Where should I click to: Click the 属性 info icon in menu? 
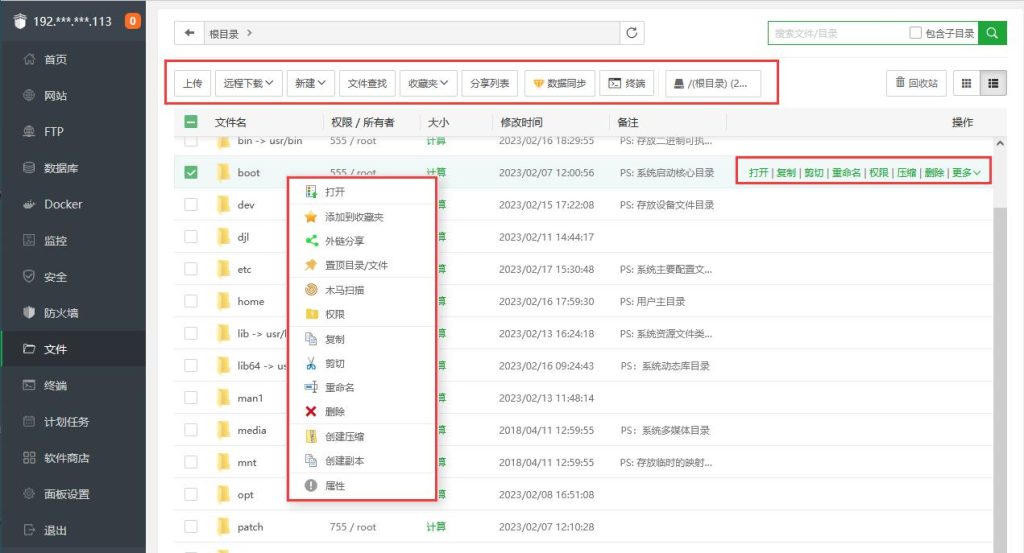[311, 485]
